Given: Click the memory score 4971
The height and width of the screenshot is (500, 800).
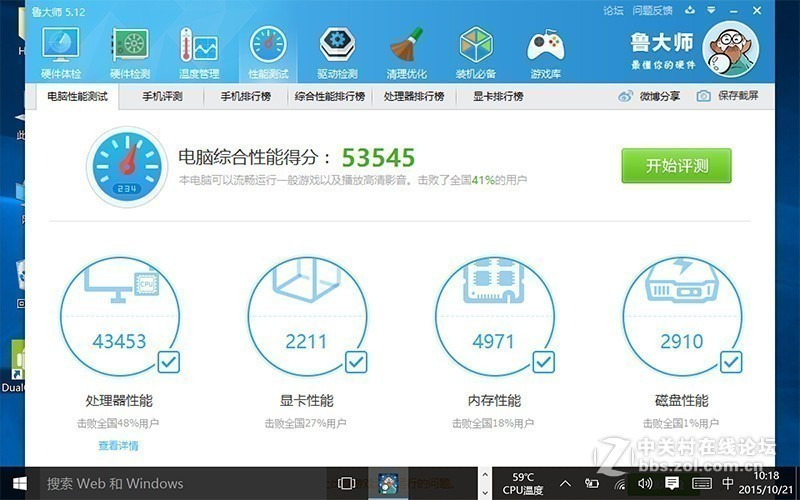Looking at the screenshot, I should click(493, 341).
